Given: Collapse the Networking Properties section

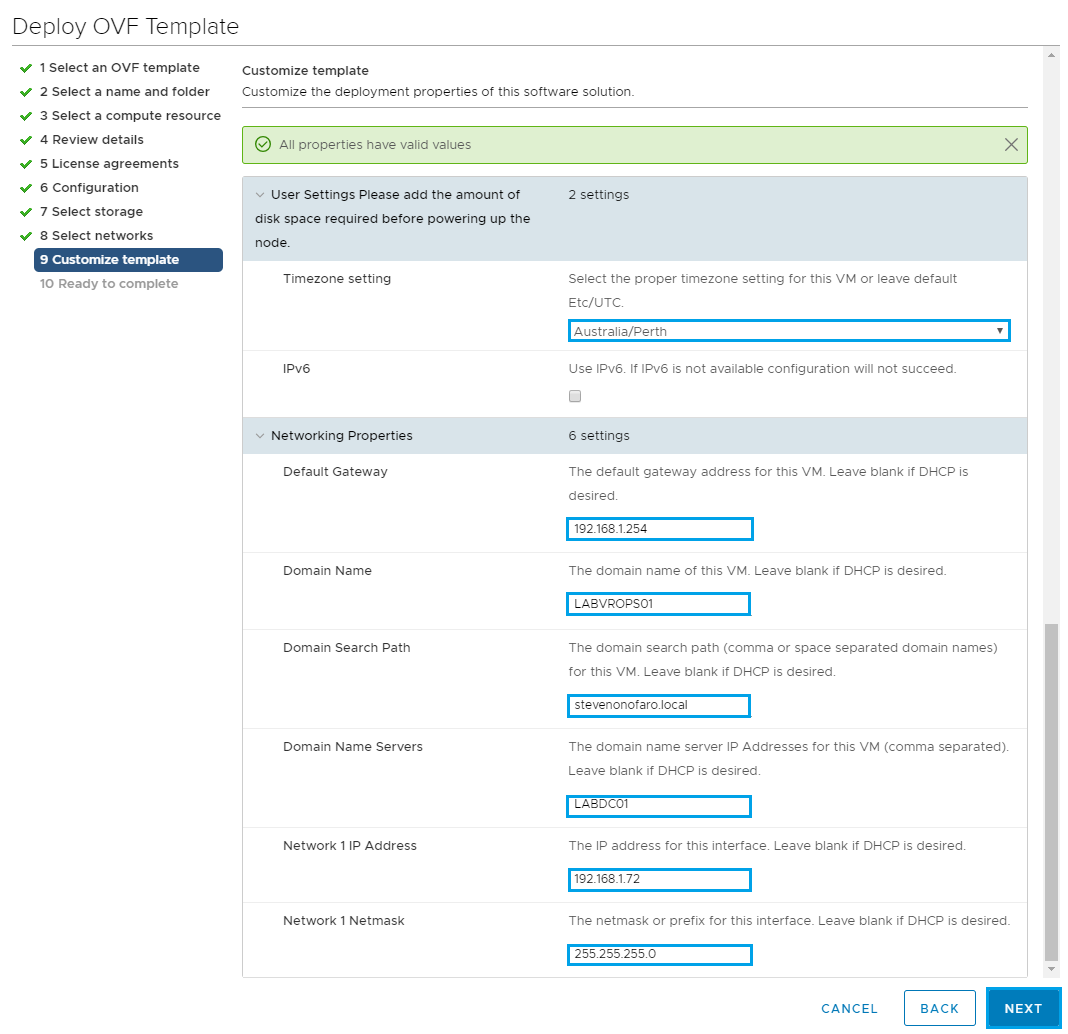Looking at the screenshot, I should click(261, 436).
